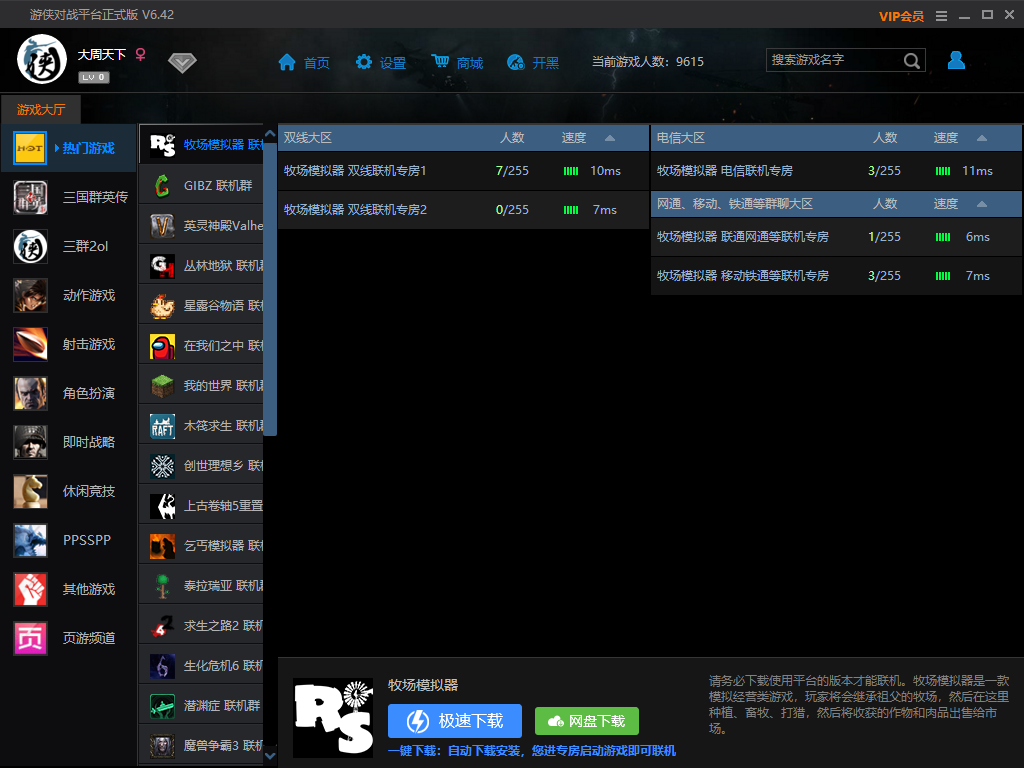Select the PPSSPP category icon
Viewport: 1024px width, 768px height.
pyautogui.click(x=30, y=540)
